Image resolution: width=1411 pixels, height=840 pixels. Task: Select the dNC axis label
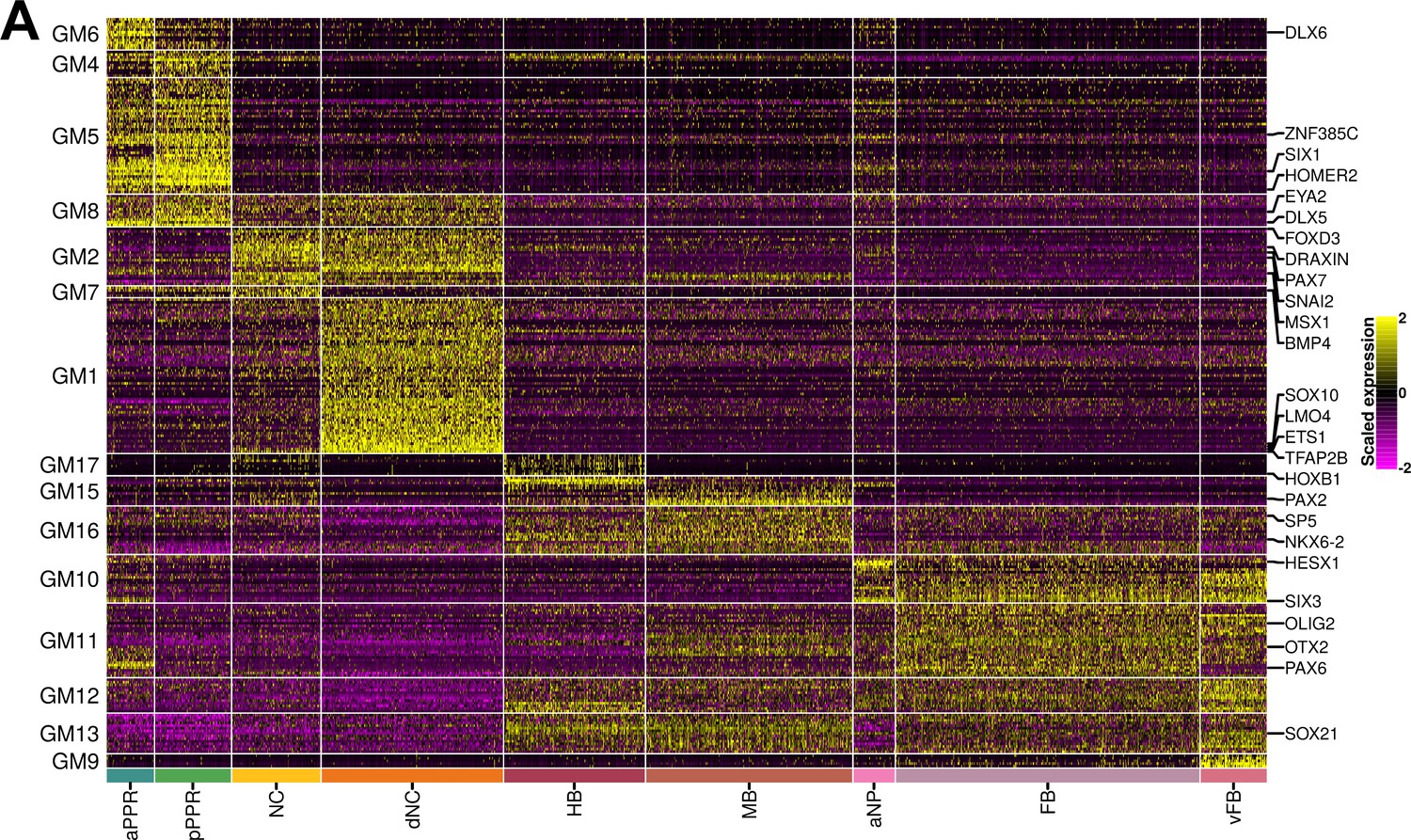[413, 808]
